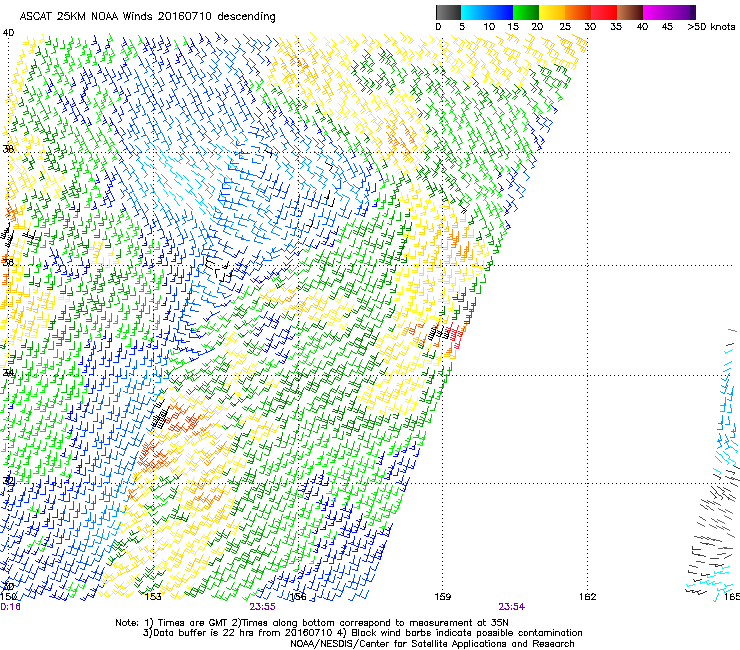
Task: Select the gray 0-5 knots legend swatch
Action: pyautogui.click(x=448, y=12)
